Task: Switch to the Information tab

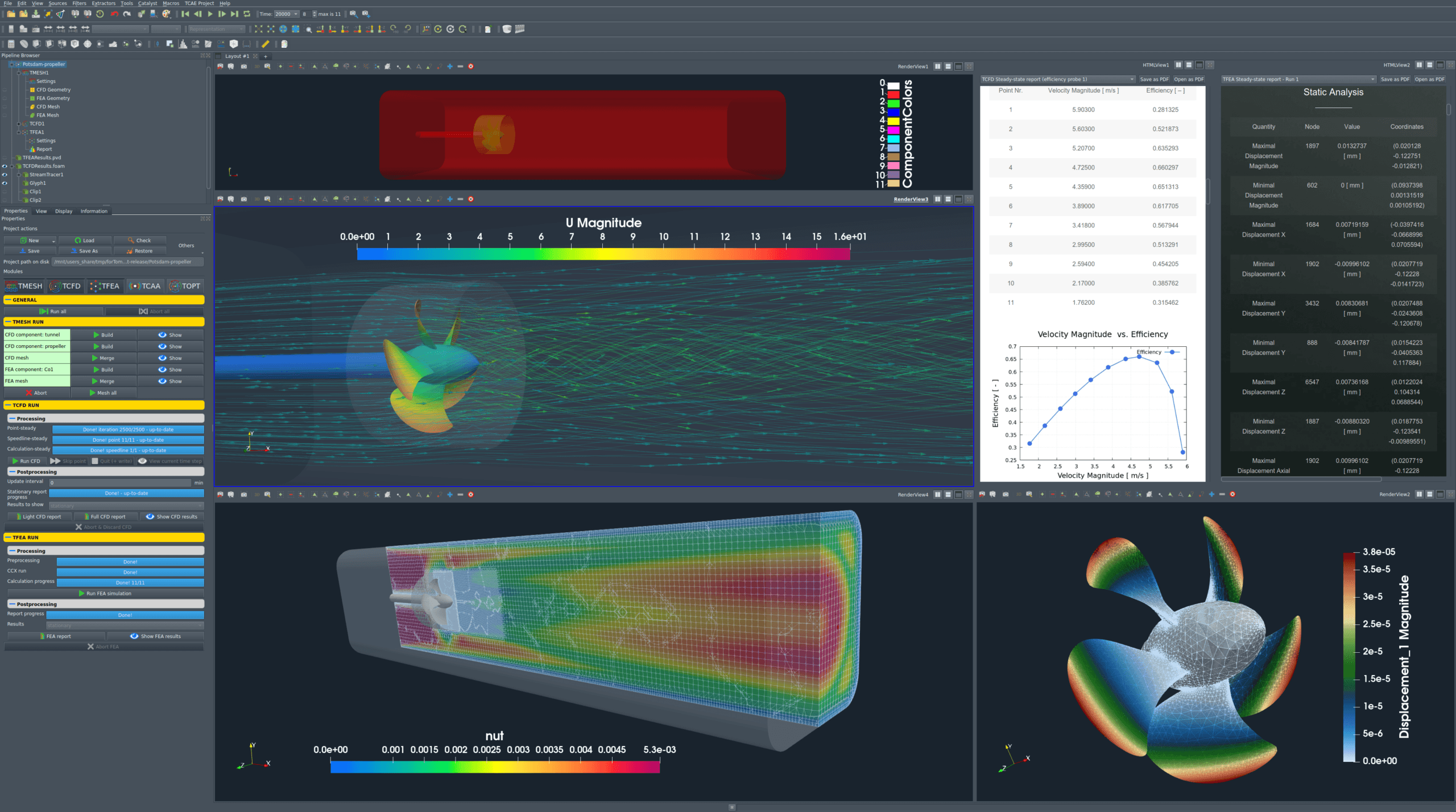Action: tap(94, 211)
